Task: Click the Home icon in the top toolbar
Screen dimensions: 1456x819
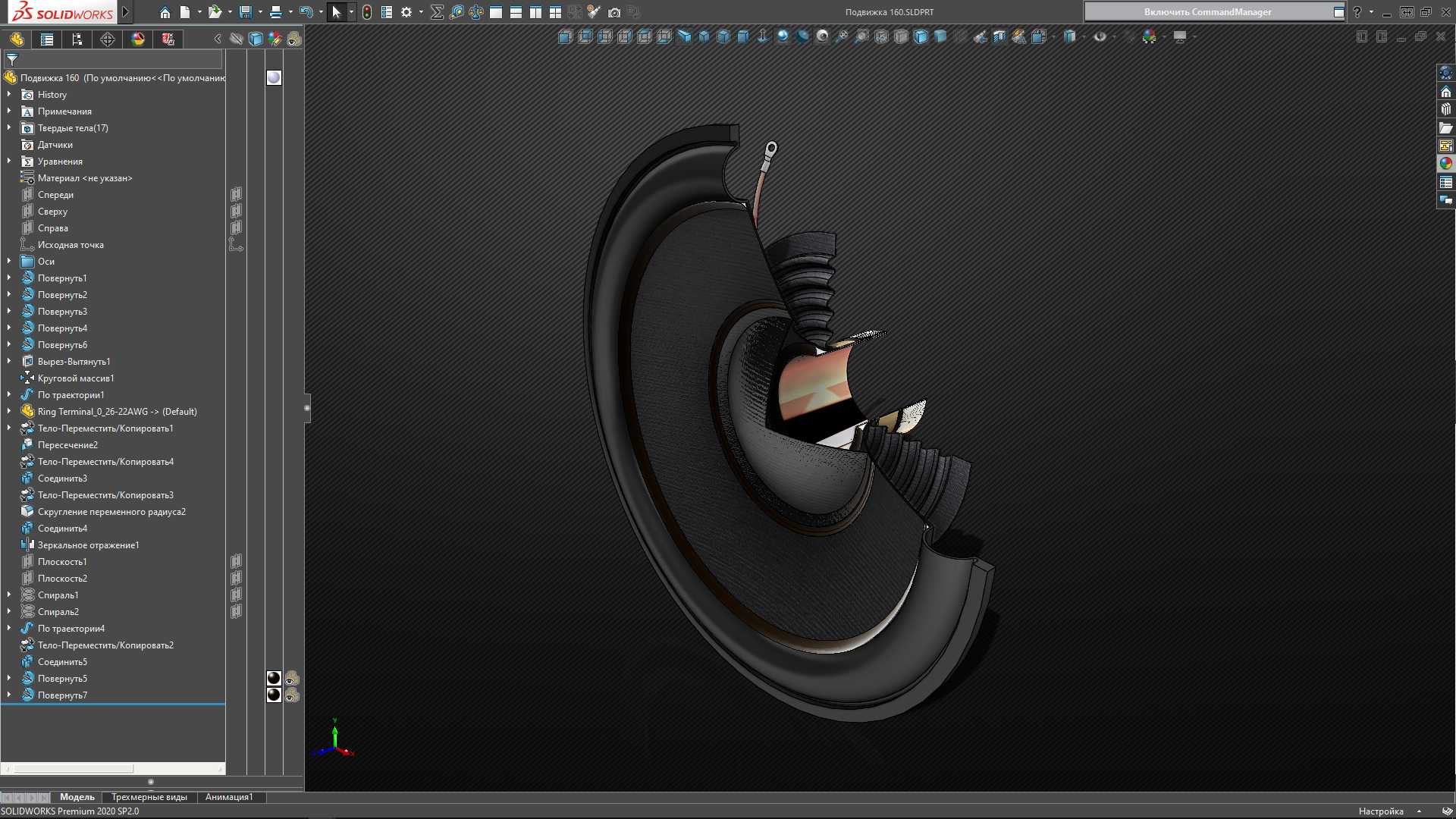Action: click(x=165, y=12)
